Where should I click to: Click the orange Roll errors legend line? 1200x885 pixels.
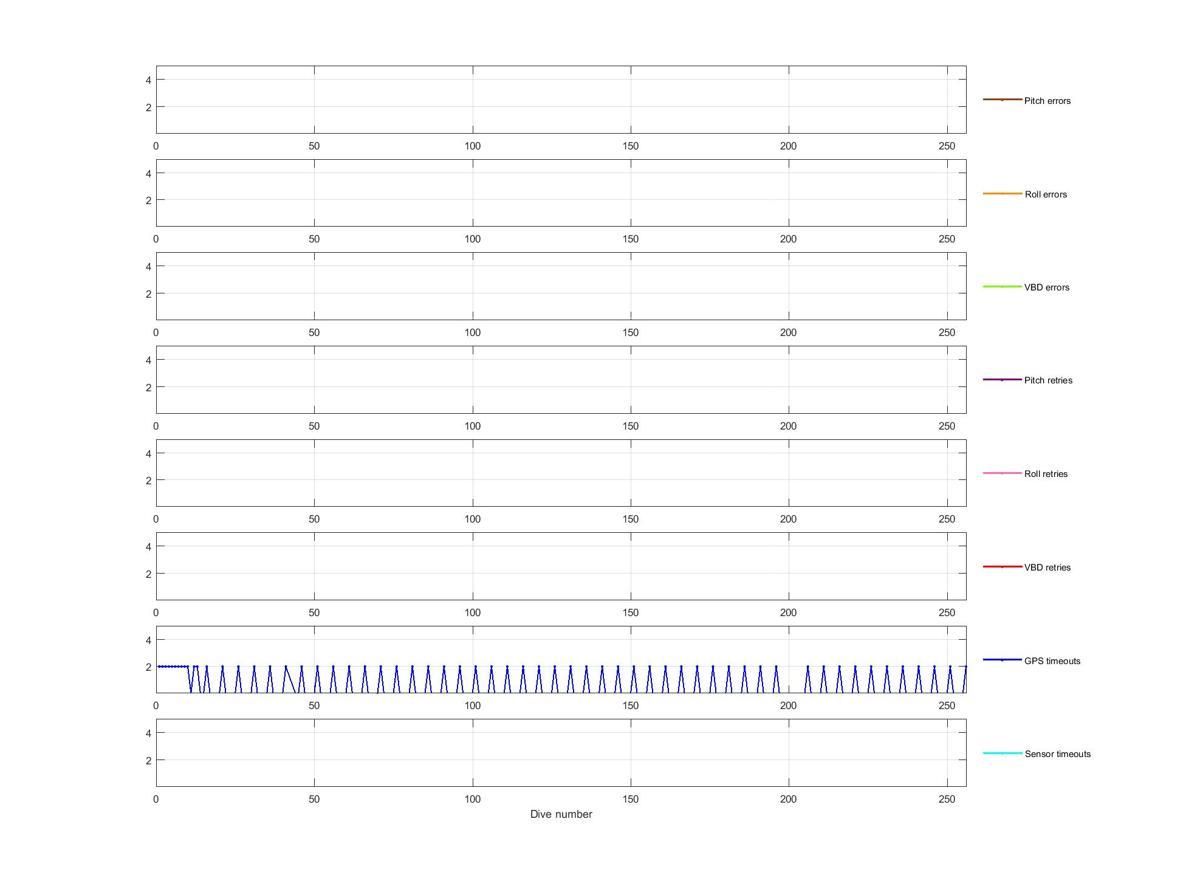pos(1002,193)
